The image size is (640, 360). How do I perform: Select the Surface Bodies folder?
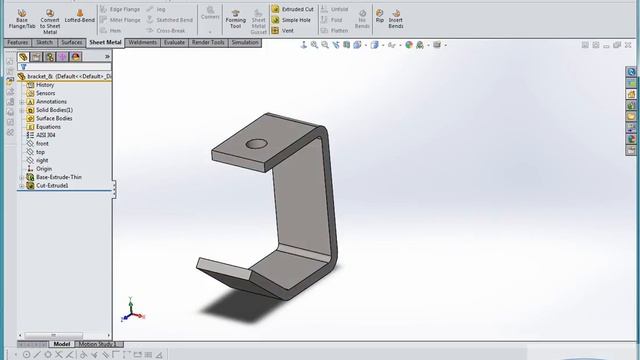(x=49, y=118)
